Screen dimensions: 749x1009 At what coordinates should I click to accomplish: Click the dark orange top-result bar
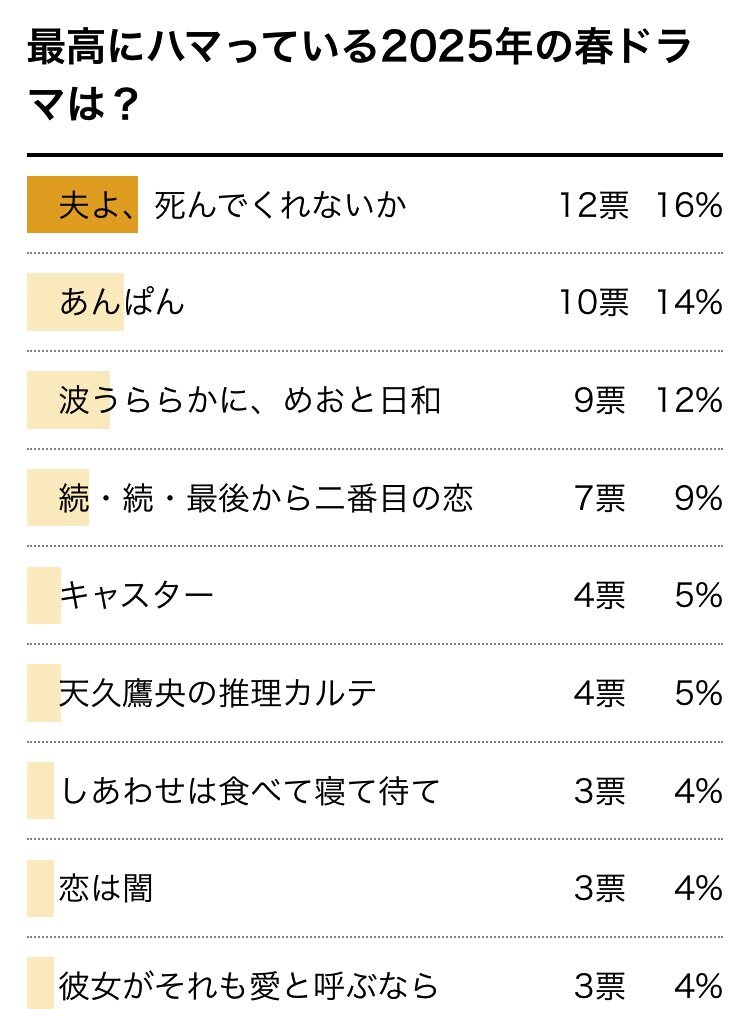tap(82, 204)
